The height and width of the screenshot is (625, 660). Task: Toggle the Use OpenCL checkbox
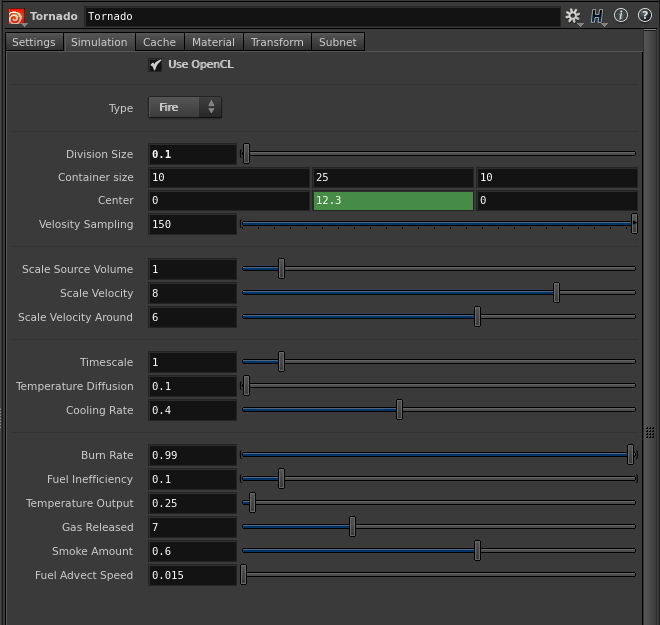click(155, 65)
